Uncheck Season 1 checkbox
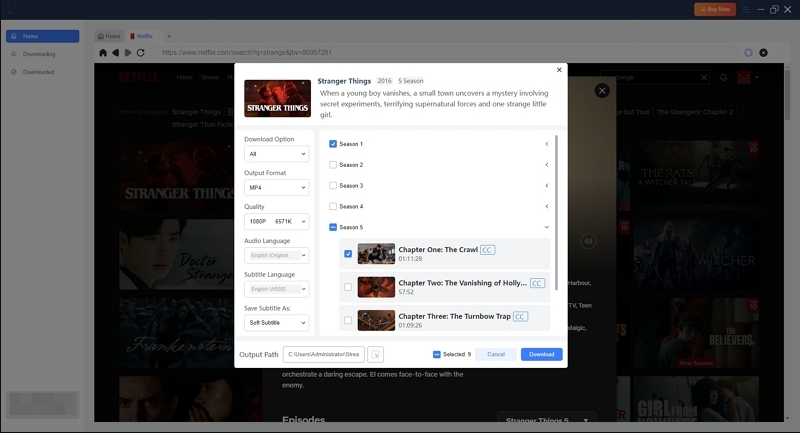 333,144
